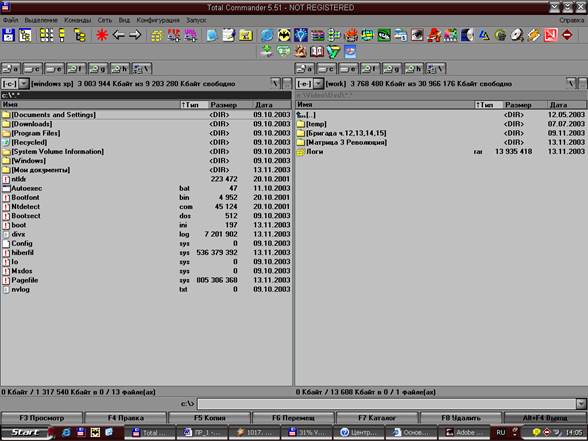Click the FTP connect toolbar icon
The width and height of the screenshot is (588, 441).
tap(174, 35)
